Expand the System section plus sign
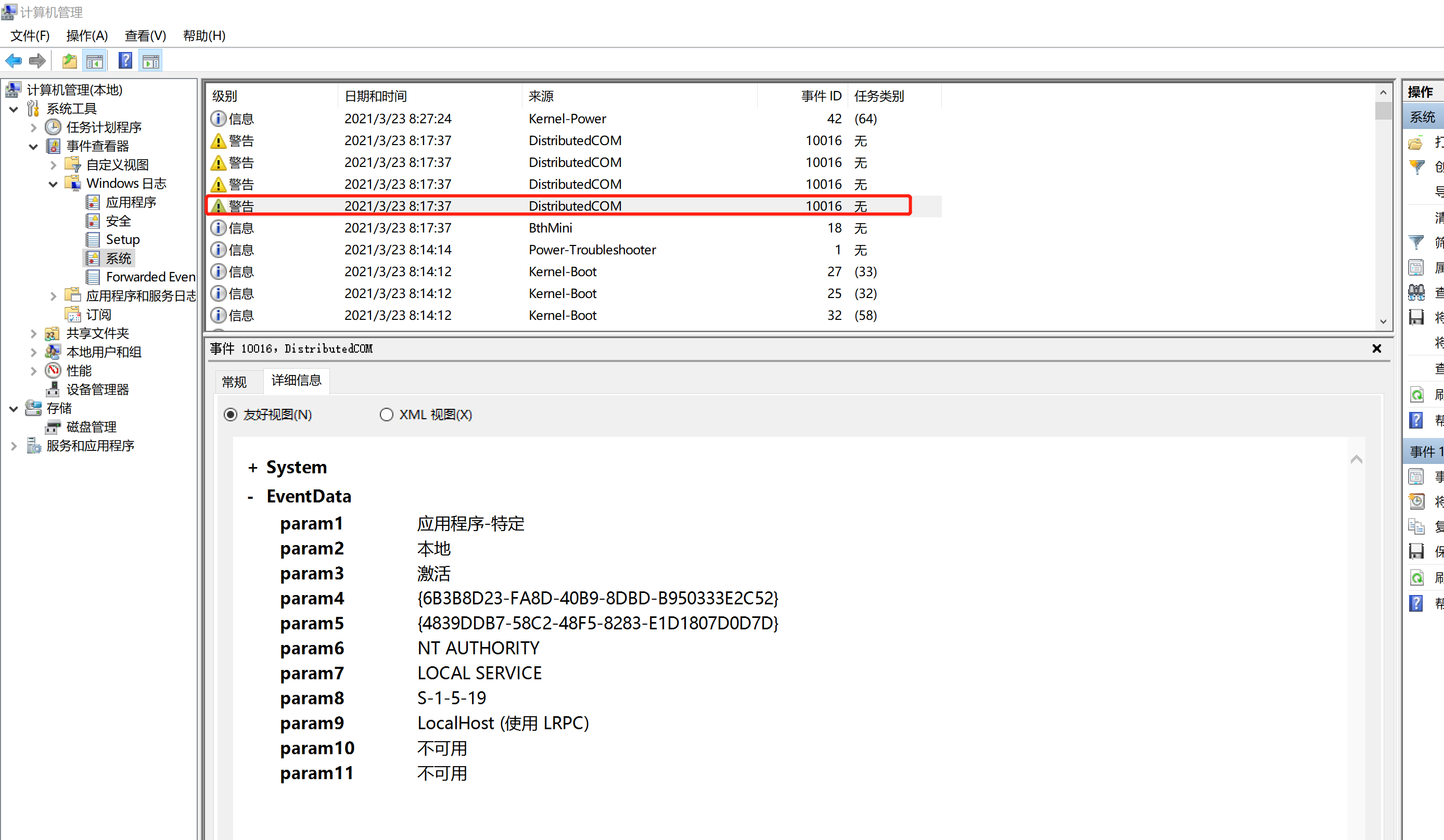The width and height of the screenshot is (1444, 840). pyautogui.click(x=253, y=468)
